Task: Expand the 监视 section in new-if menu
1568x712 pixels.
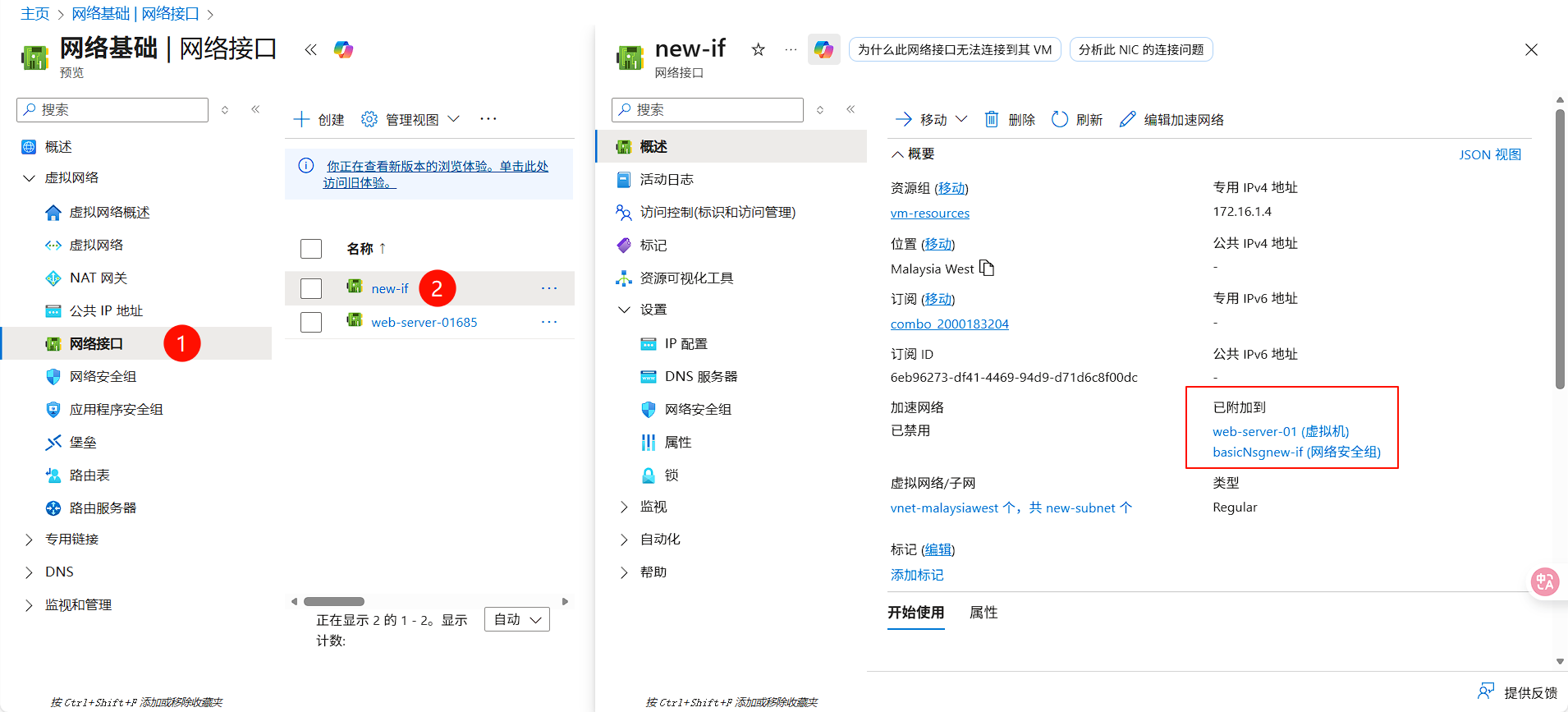Action: pyautogui.click(x=624, y=507)
